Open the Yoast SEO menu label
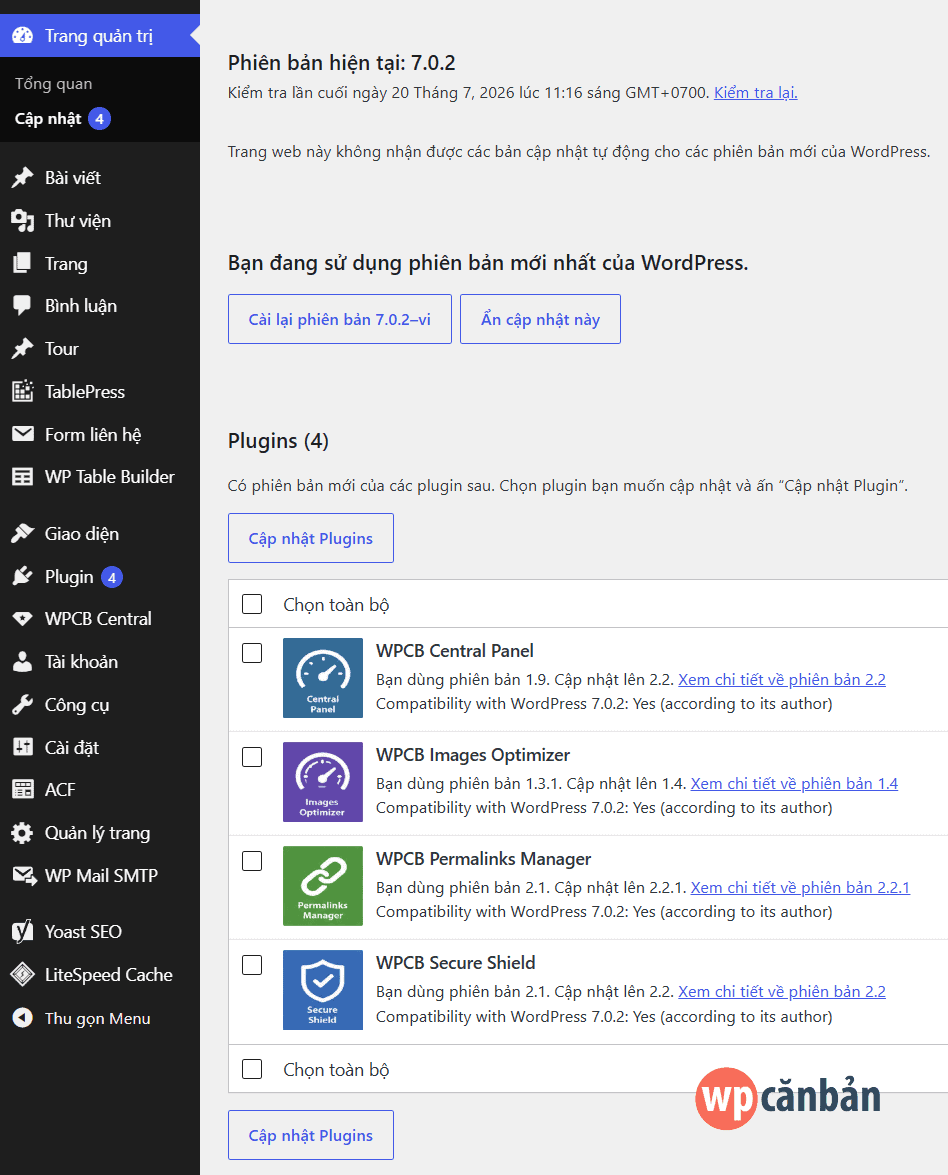This screenshot has height=1175, width=948. click(x=83, y=931)
